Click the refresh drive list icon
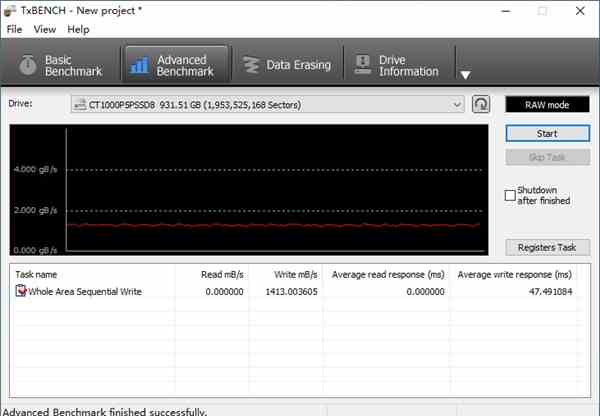The width and height of the screenshot is (600, 416). coord(481,104)
